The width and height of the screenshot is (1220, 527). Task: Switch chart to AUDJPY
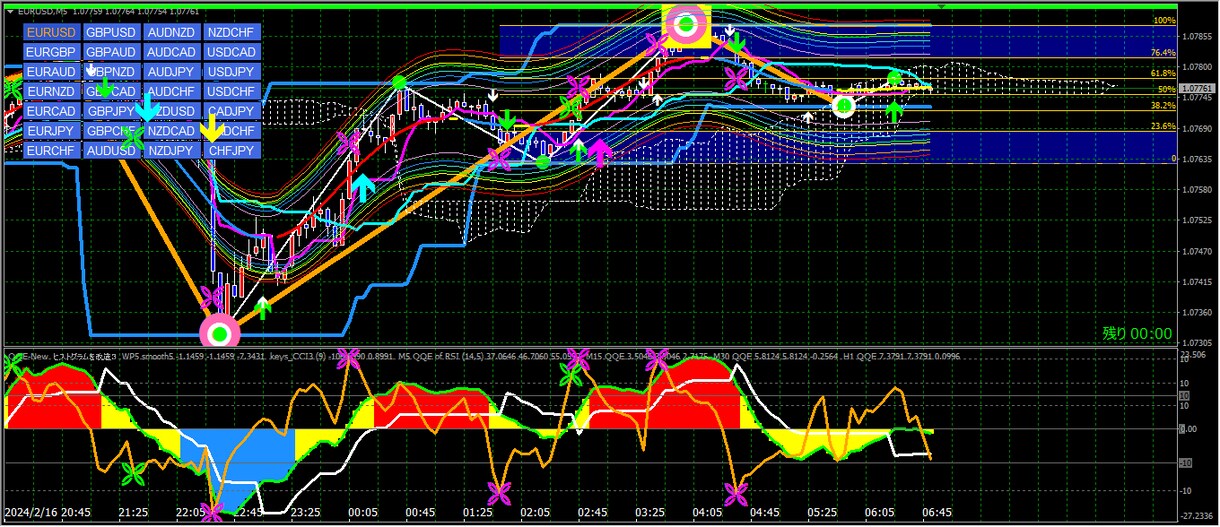pyautogui.click(x=171, y=72)
